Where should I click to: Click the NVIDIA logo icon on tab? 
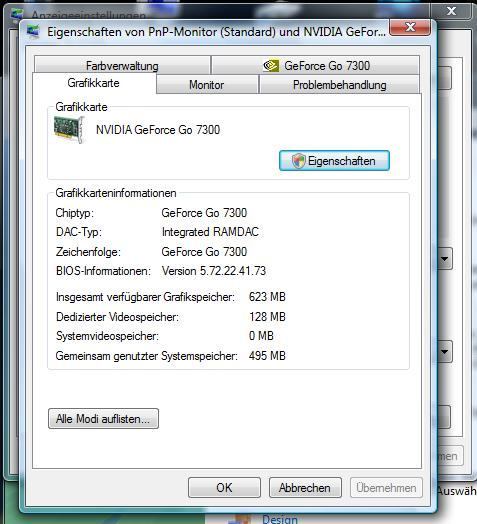tap(271, 65)
